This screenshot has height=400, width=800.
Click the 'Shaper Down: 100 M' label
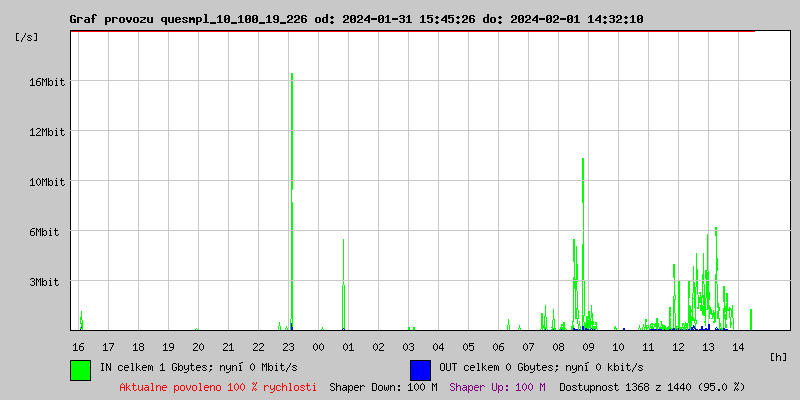[x=383, y=386]
